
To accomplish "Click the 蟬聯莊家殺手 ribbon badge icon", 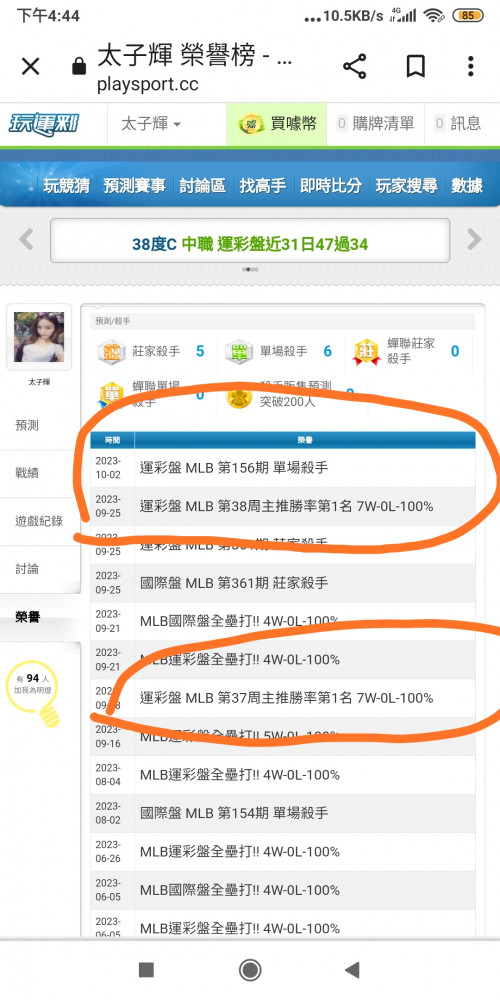I will tap(367, 351).
